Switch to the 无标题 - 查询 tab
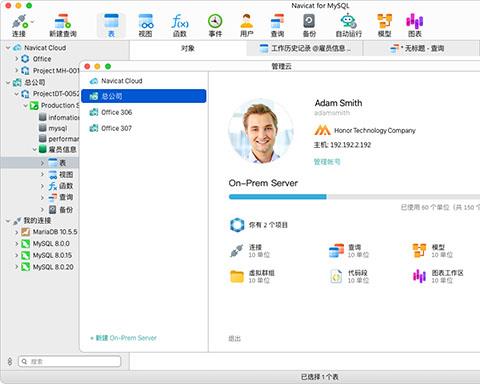 pos(421,48)
